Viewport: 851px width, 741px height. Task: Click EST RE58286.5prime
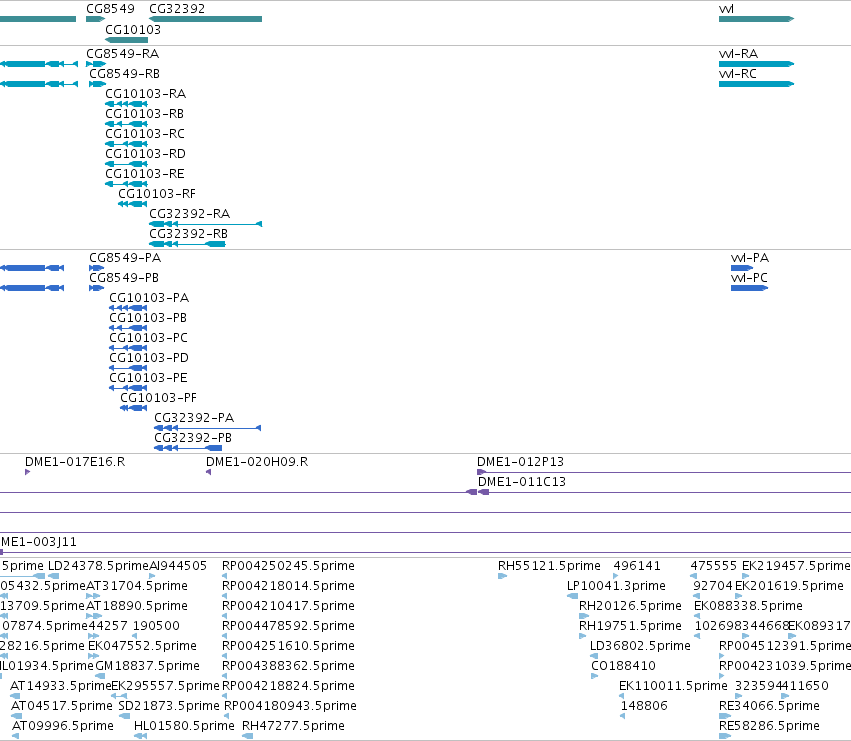tap(770, 727)
